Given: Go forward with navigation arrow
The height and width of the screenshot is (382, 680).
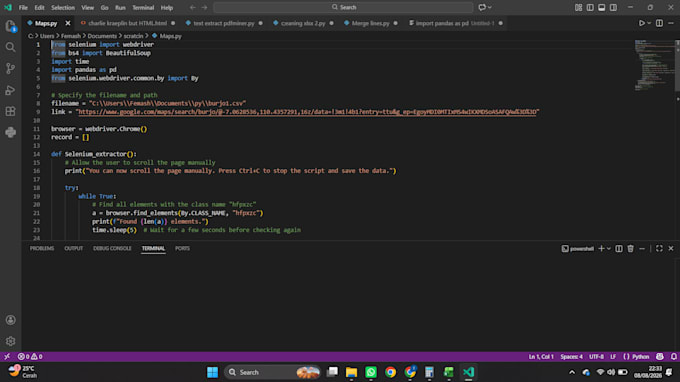Looking at the screenshot, I should click(204, 7).
